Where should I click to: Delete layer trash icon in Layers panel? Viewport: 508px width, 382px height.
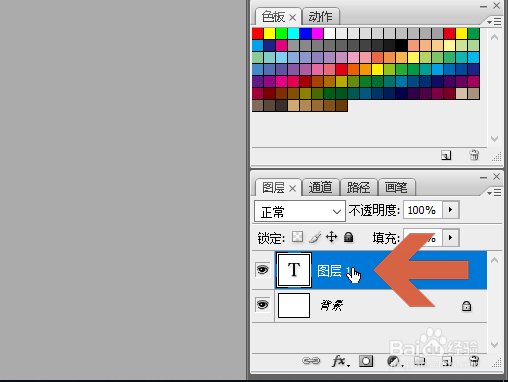click(474, 361)
